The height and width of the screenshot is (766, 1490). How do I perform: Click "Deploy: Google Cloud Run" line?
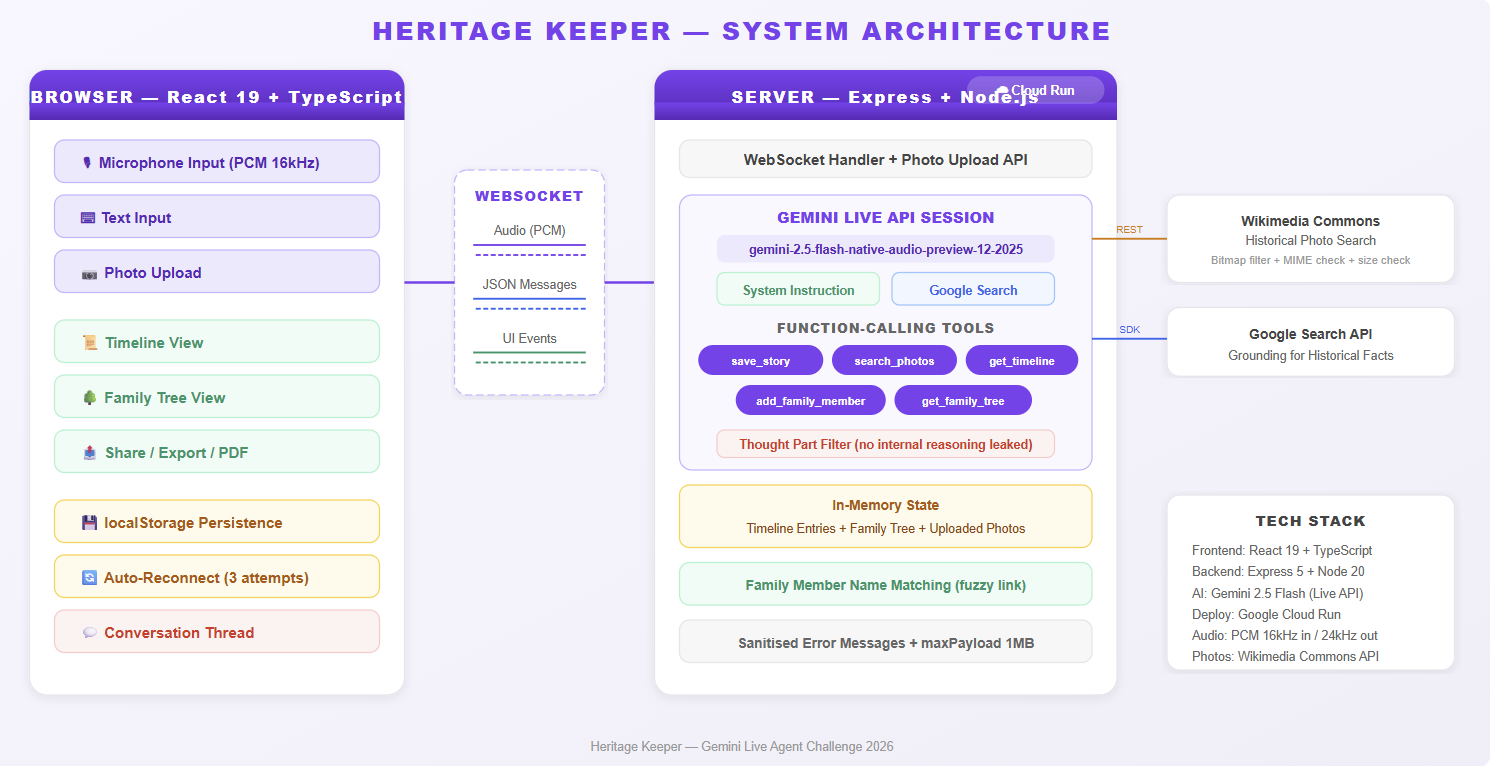[1266, 615]
